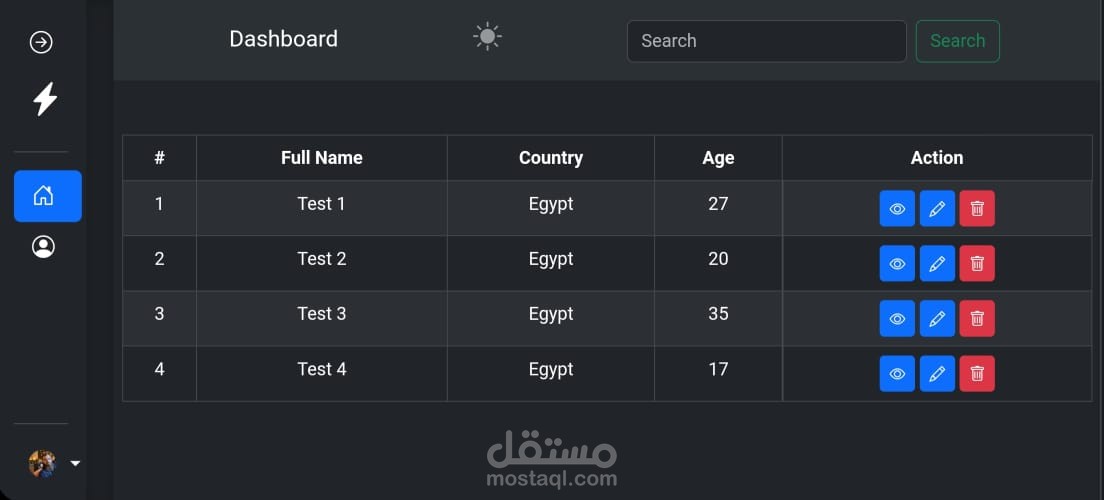Viewport: 1104px width, 500px height.
Task: Click the lightning bolt logo icon
Action: pyautogui.click(x=45, y=99)
